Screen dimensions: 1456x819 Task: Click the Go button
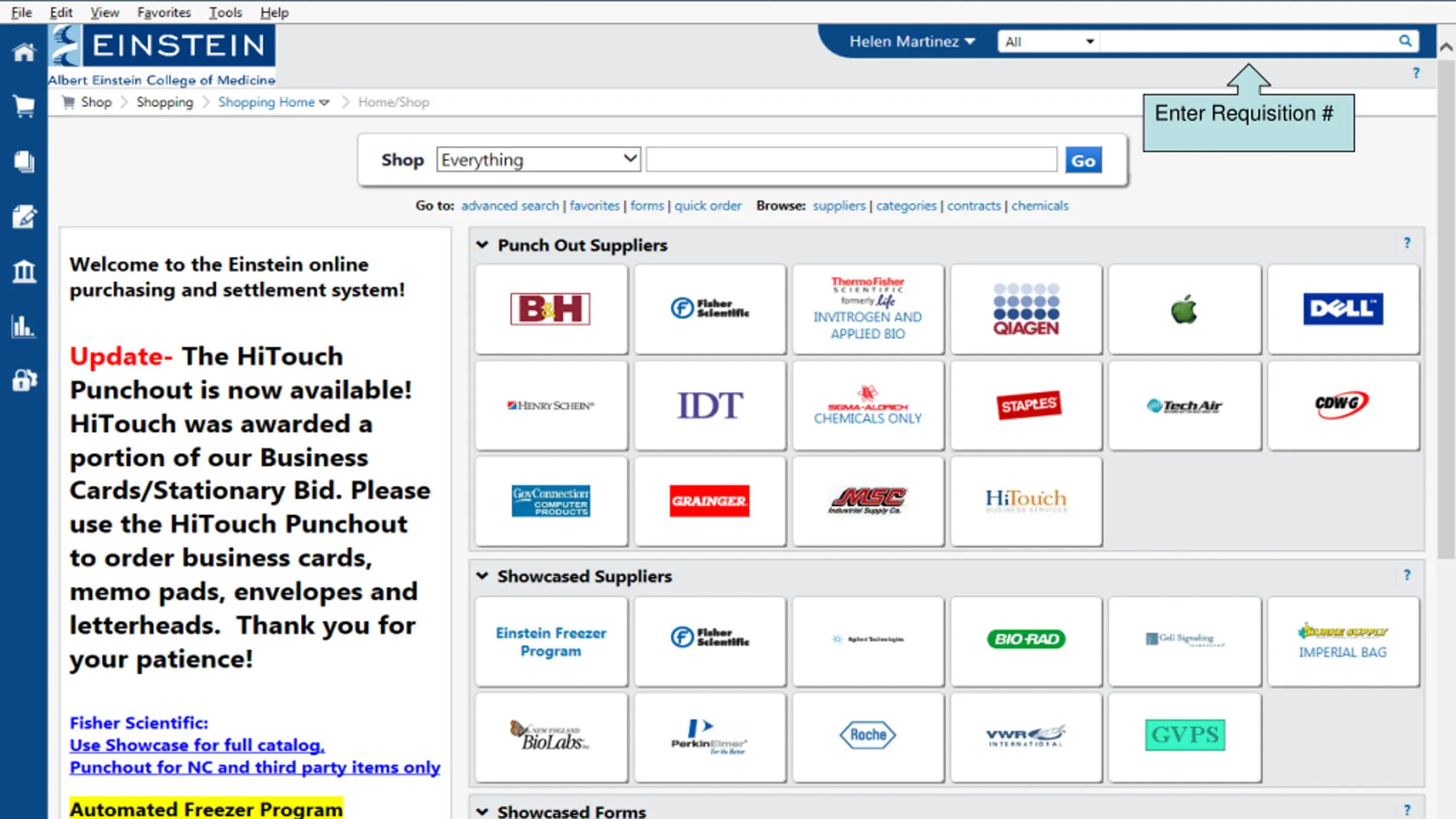click(1083, 160)
